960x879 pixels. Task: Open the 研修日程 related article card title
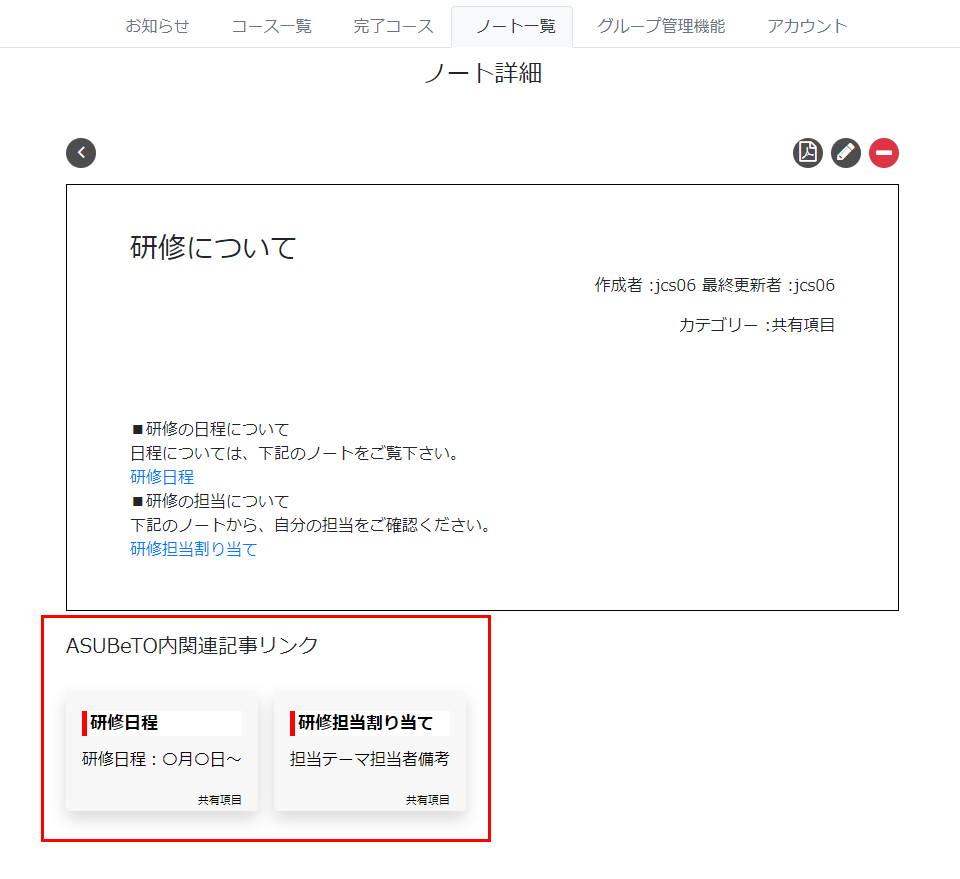[x=124, y=723]
